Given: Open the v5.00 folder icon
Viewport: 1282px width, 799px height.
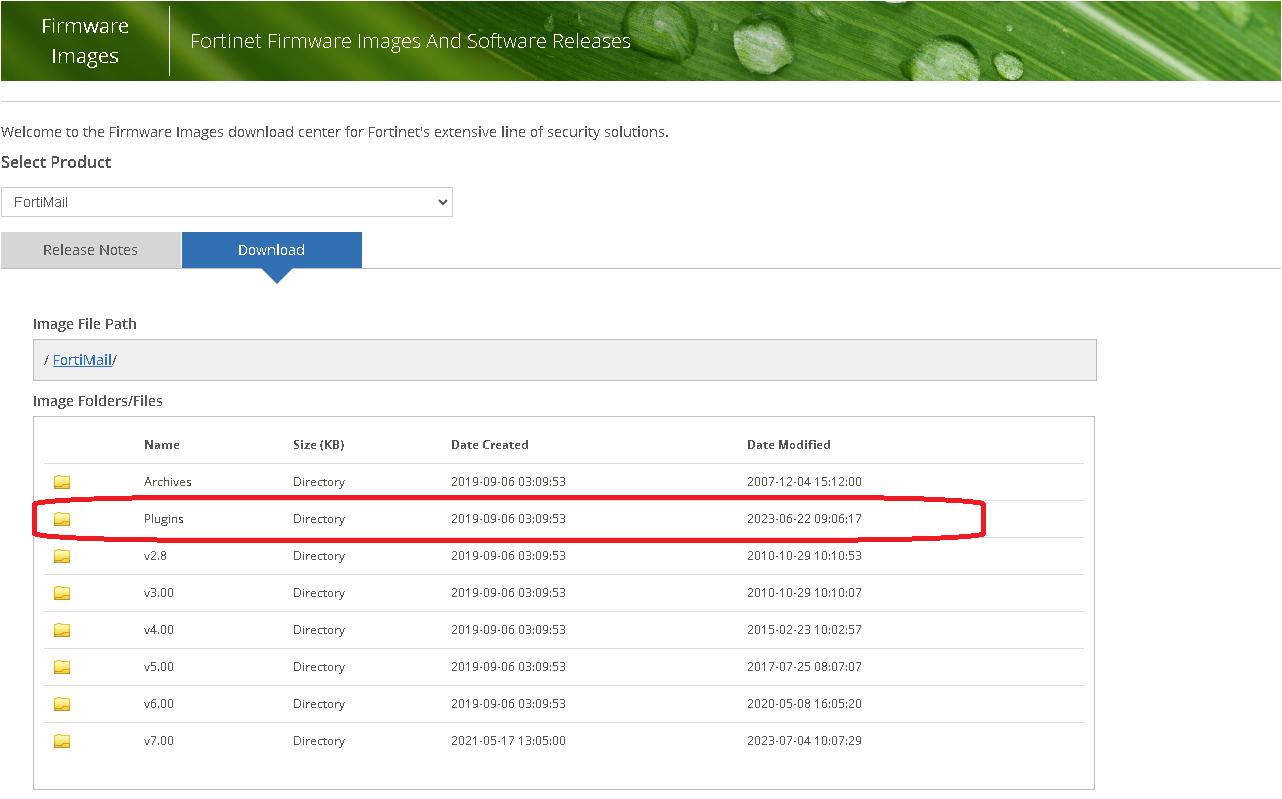Looking at the screenshot, I should (x=61, y=666).
